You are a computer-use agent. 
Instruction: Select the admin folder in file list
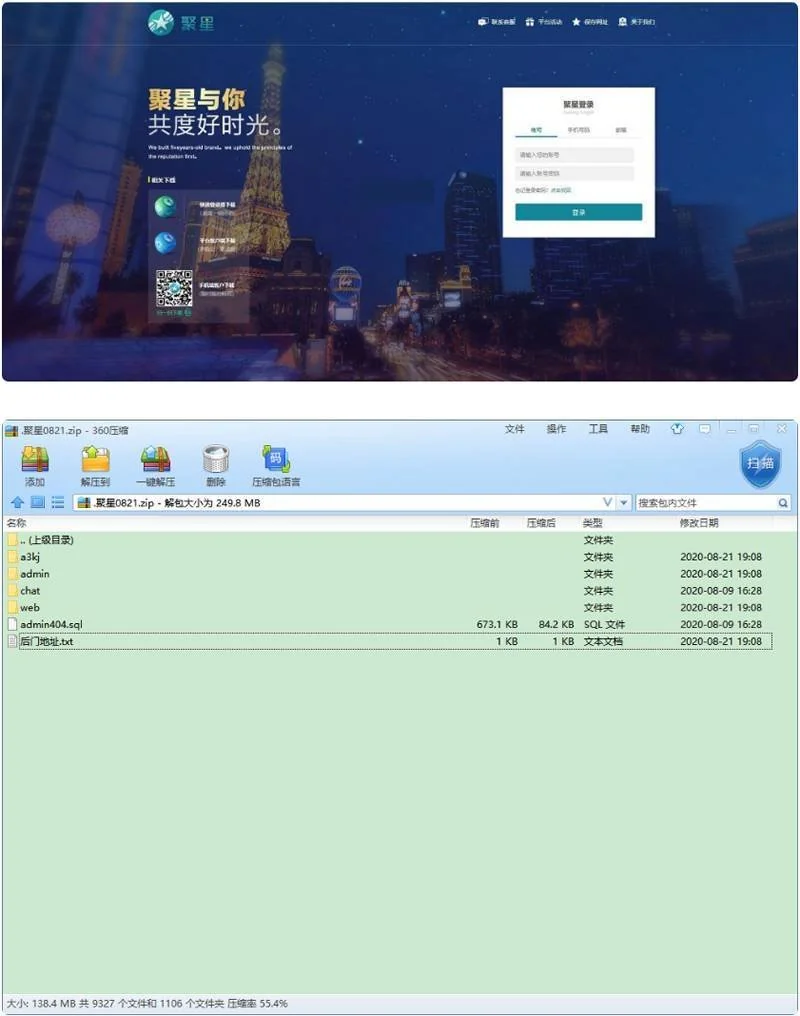[x=34, y=574]
